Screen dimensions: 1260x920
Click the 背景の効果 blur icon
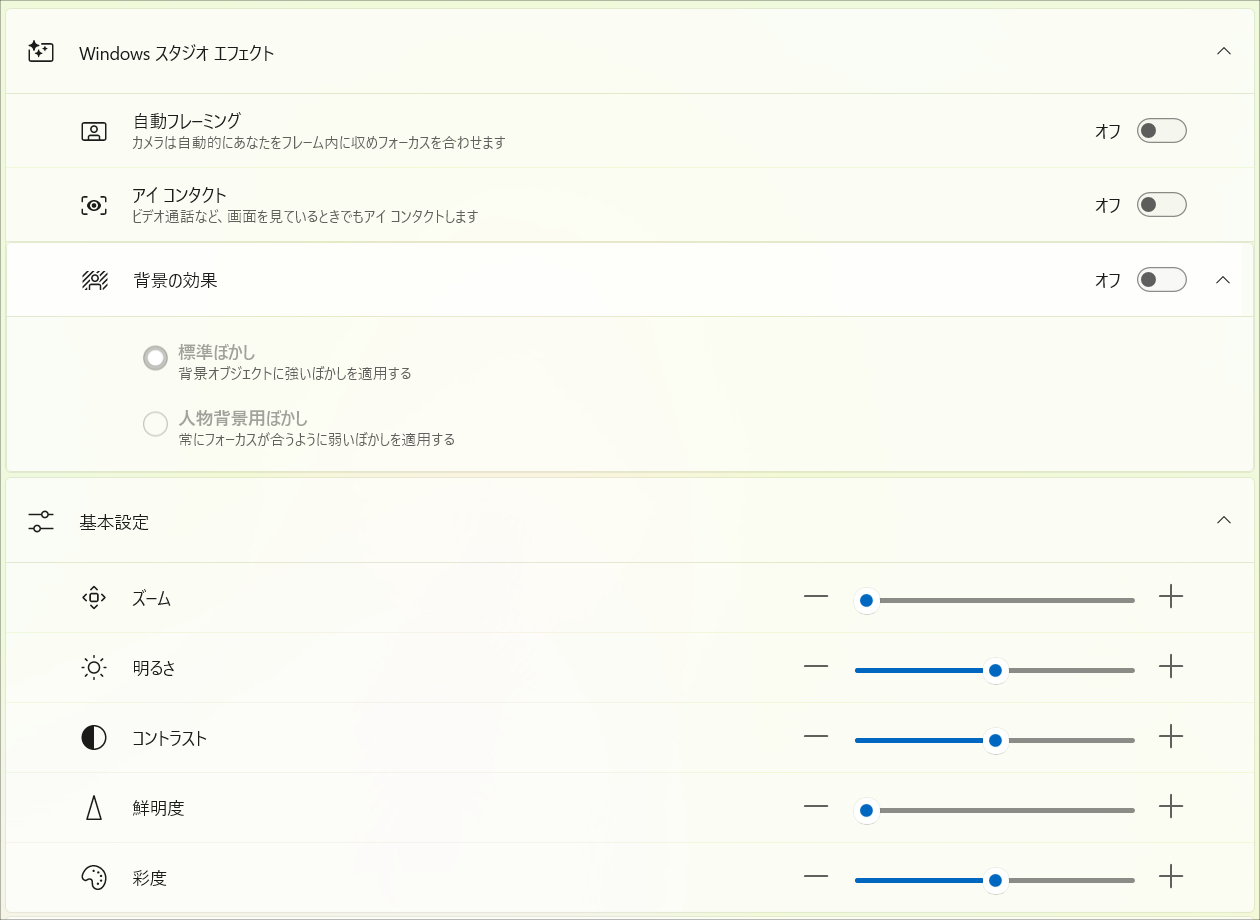tap(94, 280)
